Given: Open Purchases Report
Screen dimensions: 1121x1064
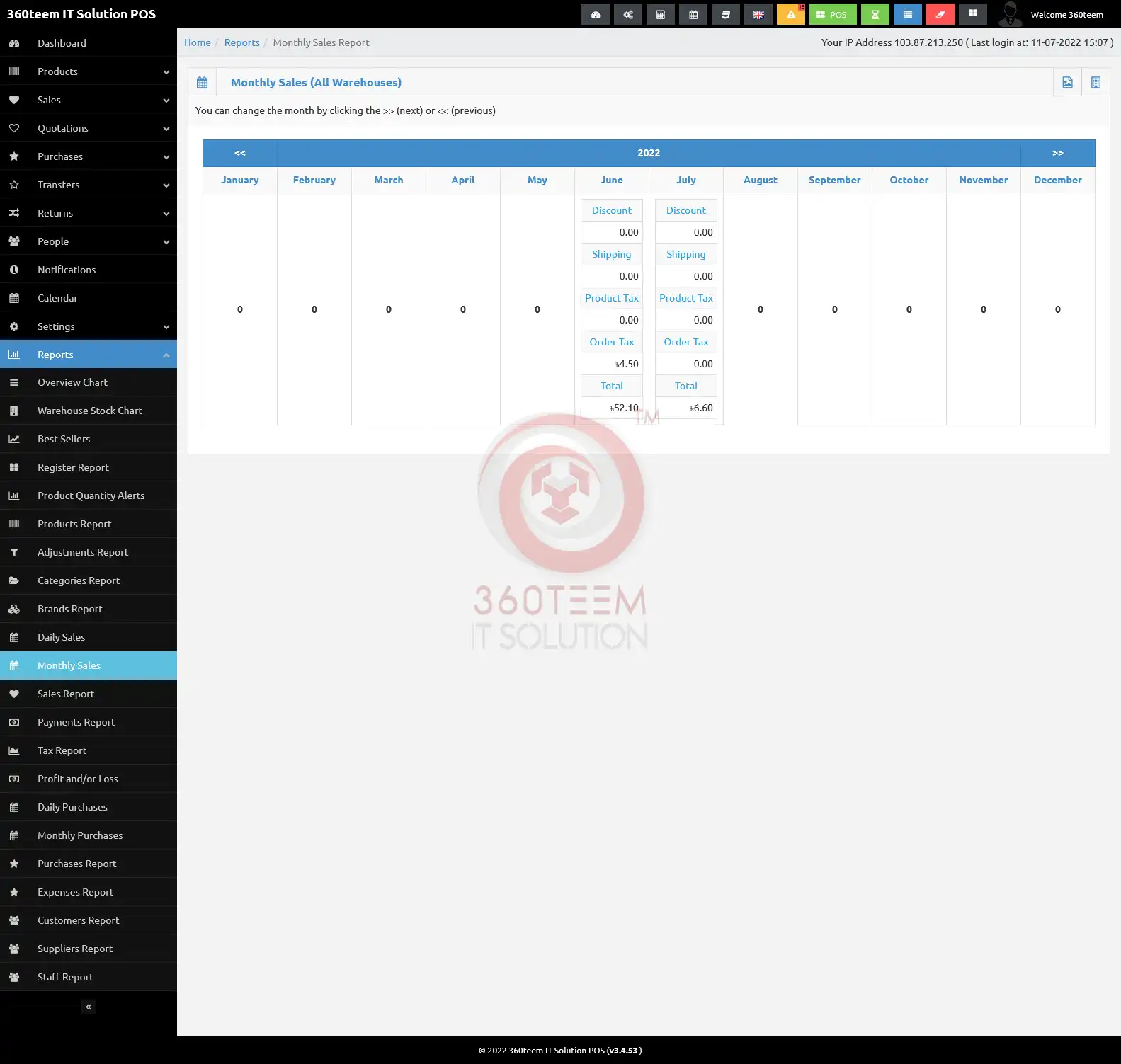Looking at the screenshot, I should (x=89, y=864).
